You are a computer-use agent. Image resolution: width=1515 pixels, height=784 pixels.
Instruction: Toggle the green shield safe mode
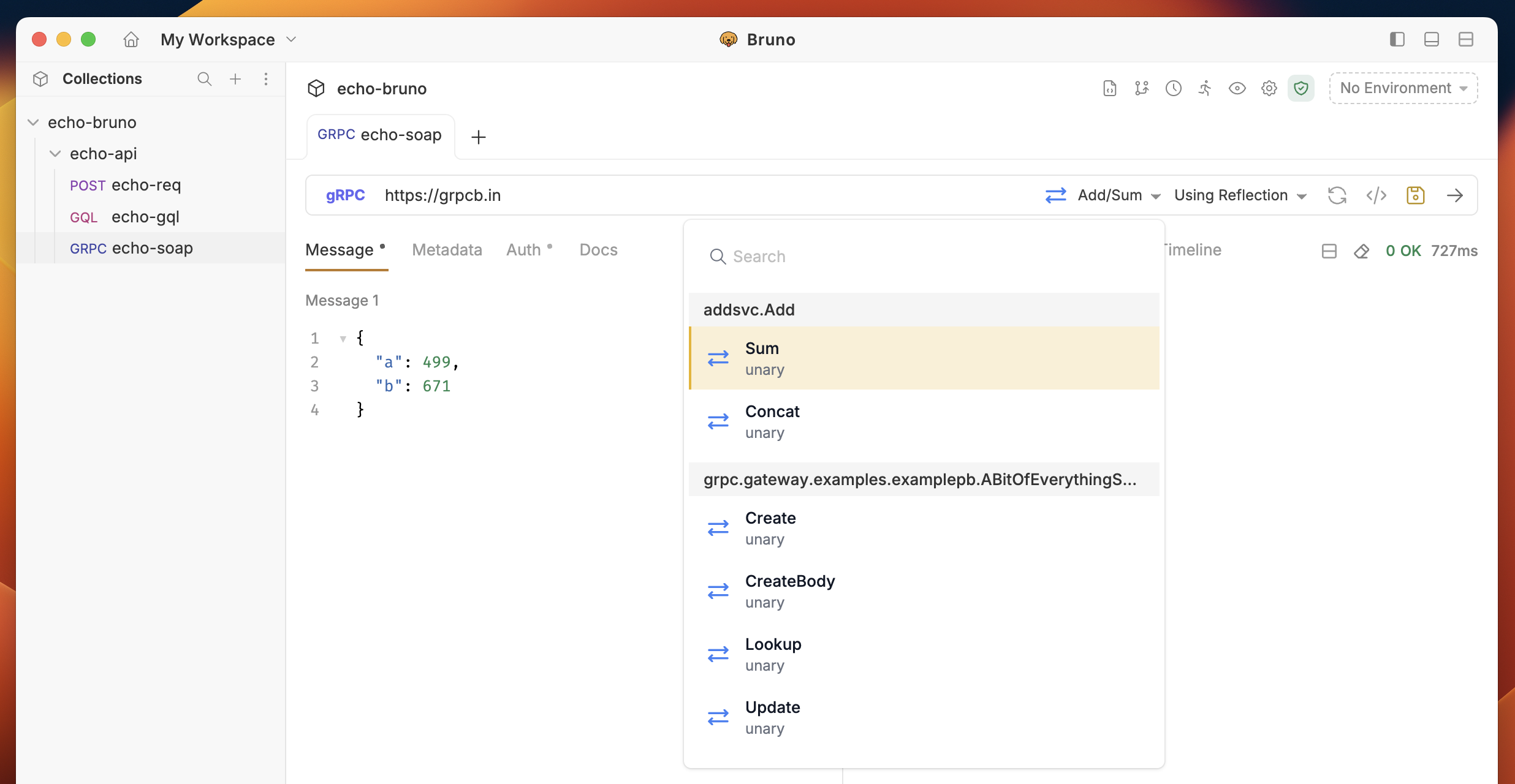1300,88
